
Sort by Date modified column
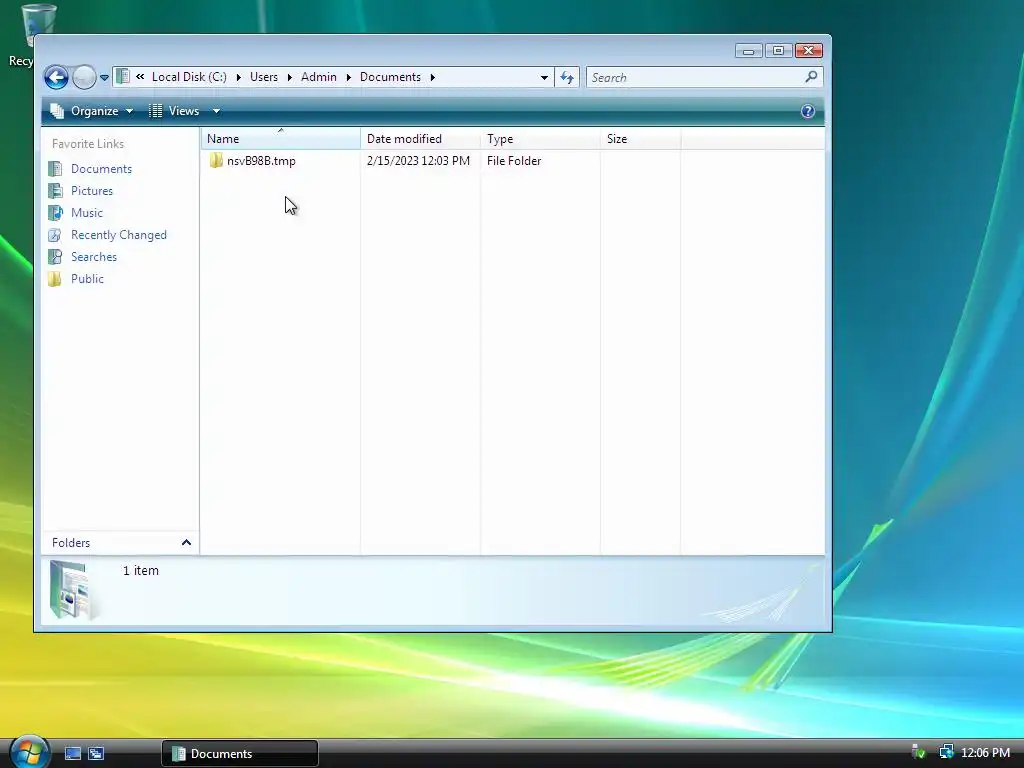pyautogui.click(x=420, y=138)
